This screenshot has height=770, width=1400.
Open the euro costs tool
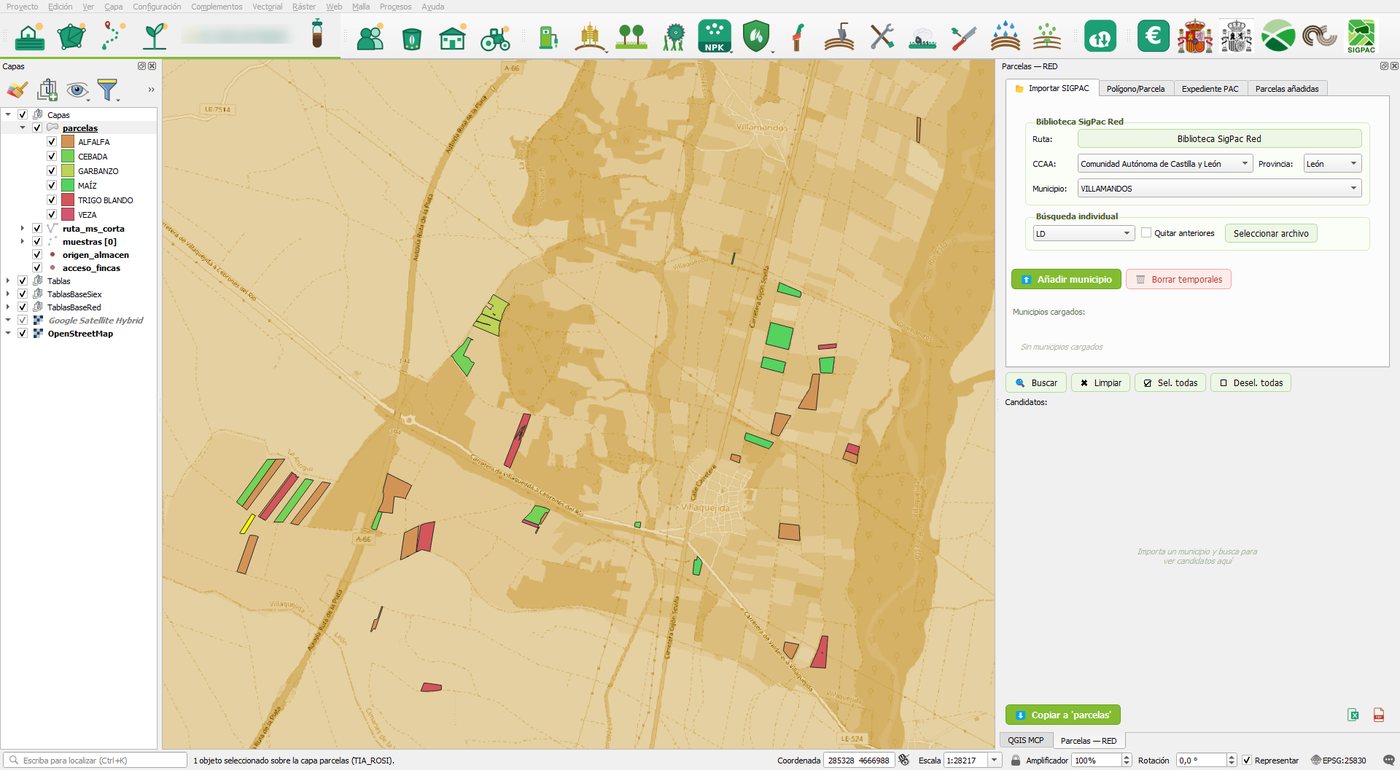point(1153,37)
